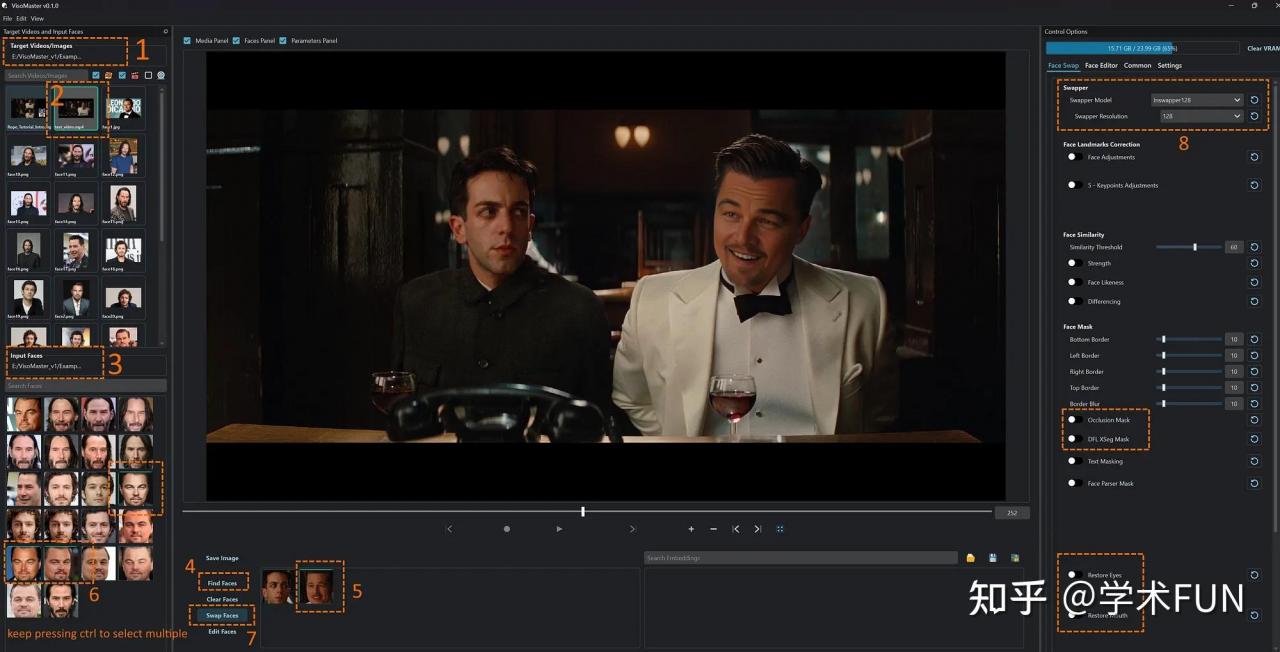Enable the DFL XSeg Mask toggle
The height and width of the screenshot is (652, 1280).
coord(1073,439)
